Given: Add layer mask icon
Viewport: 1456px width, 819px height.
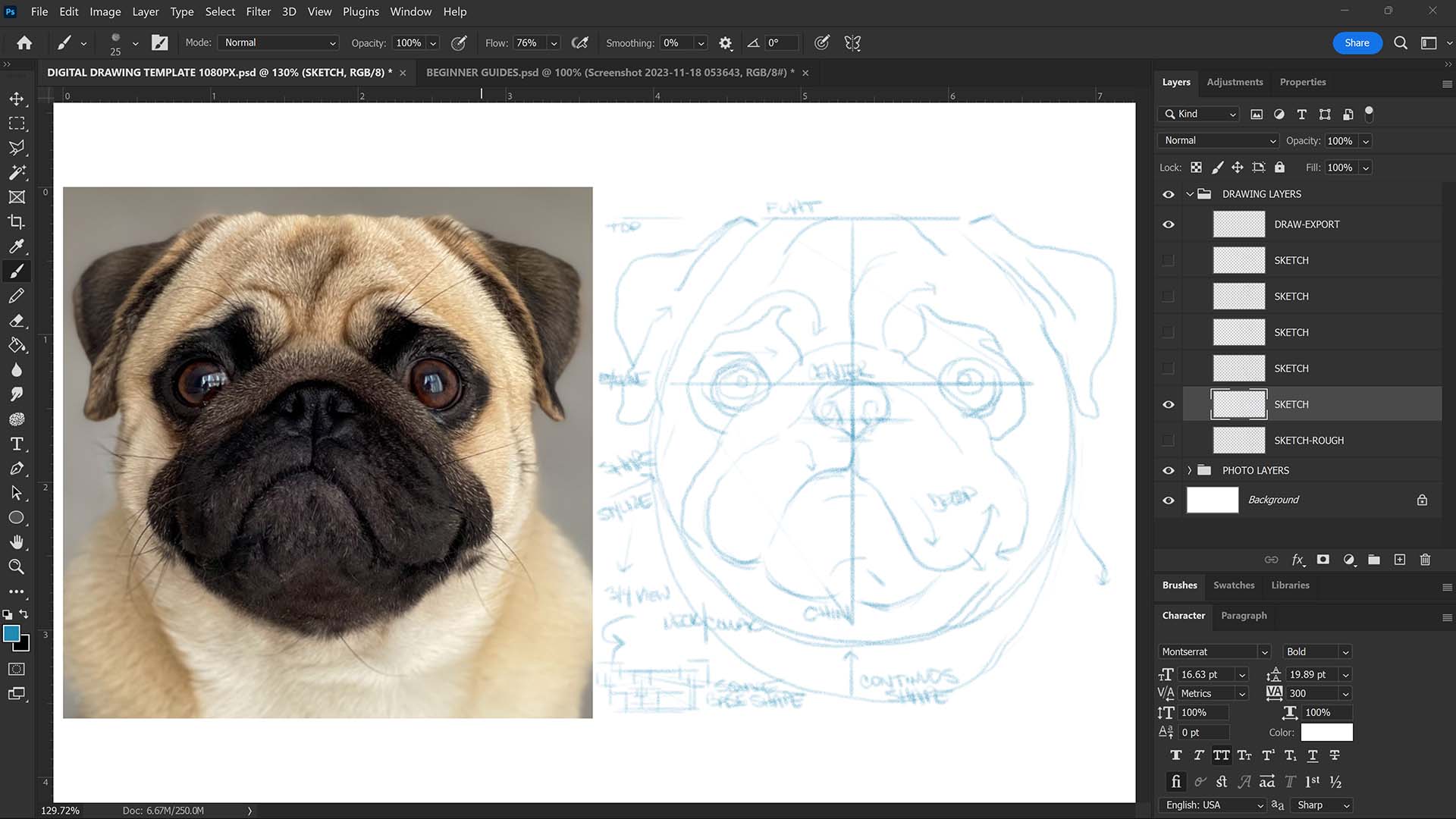Looking at the screenshot, I should 1323,560.
